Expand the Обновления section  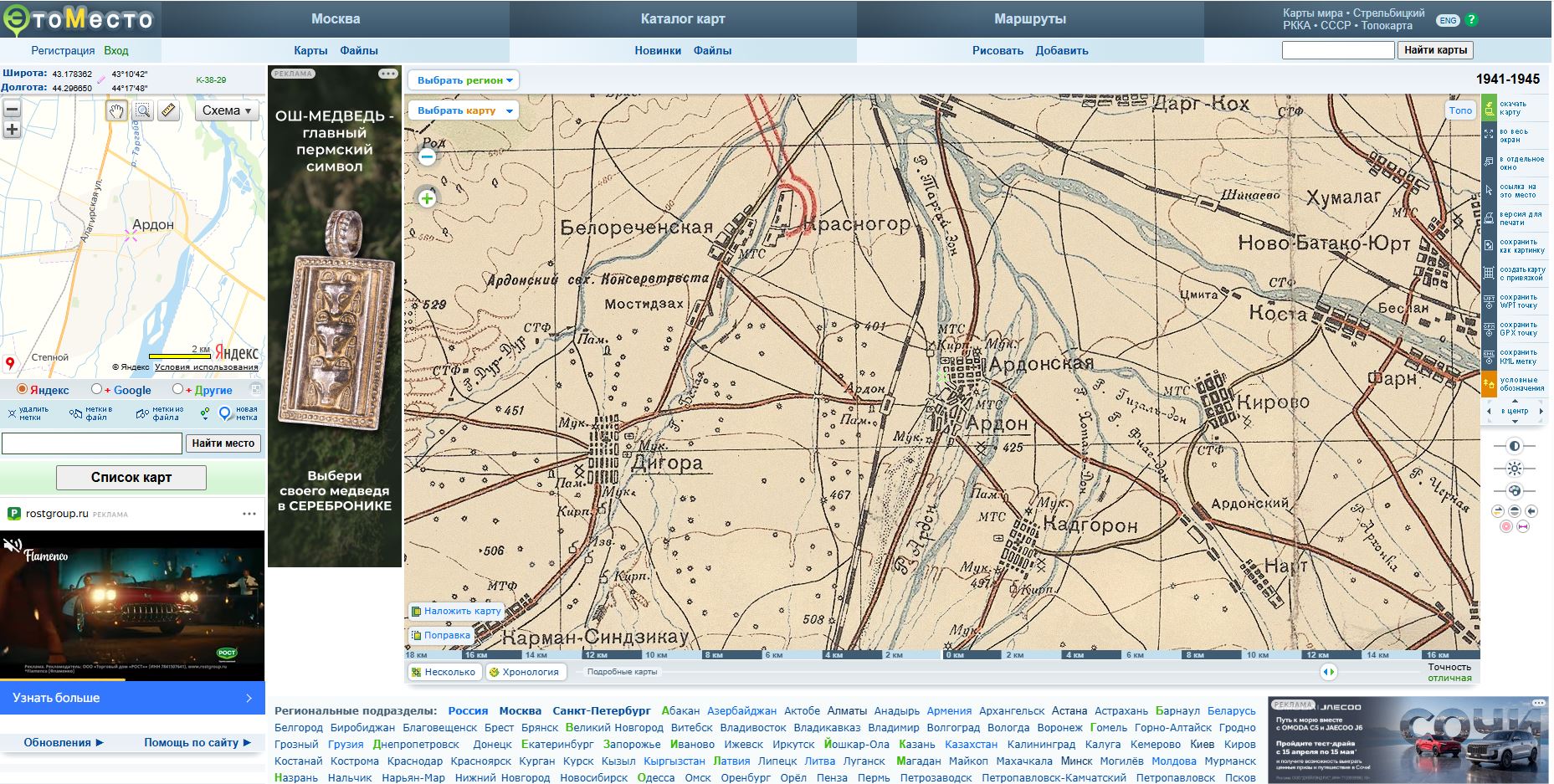(x=64, y=742)
